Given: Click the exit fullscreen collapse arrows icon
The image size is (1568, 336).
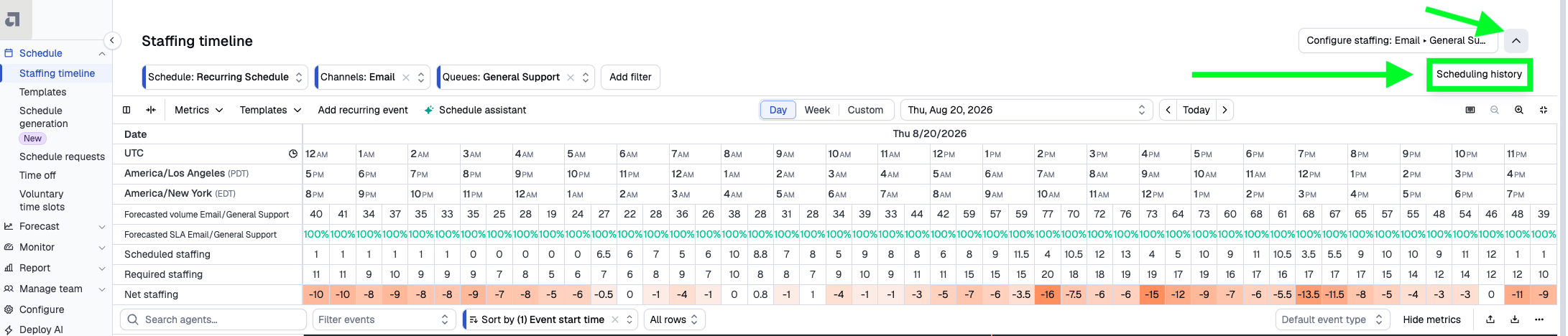Looking at the screenshot, I should pos(1543,110).
